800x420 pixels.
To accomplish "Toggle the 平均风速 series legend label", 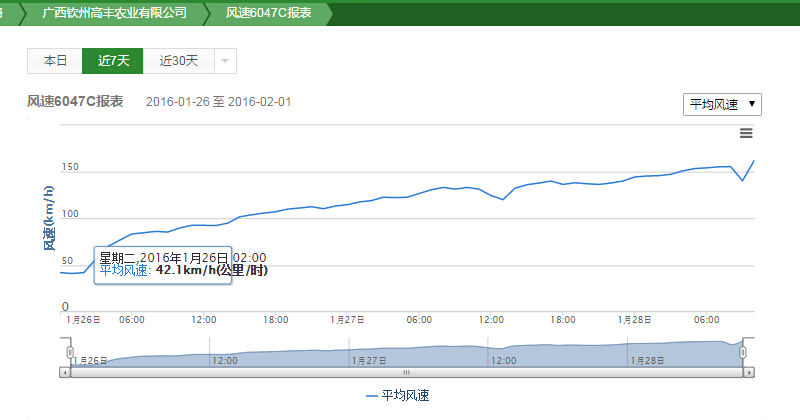I will pos(407,396).
